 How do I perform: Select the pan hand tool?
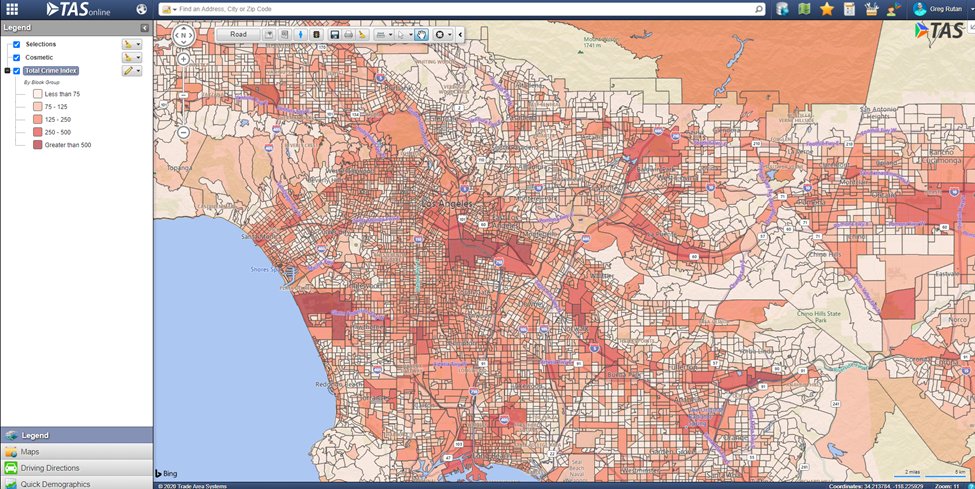(x=422, y=35)
